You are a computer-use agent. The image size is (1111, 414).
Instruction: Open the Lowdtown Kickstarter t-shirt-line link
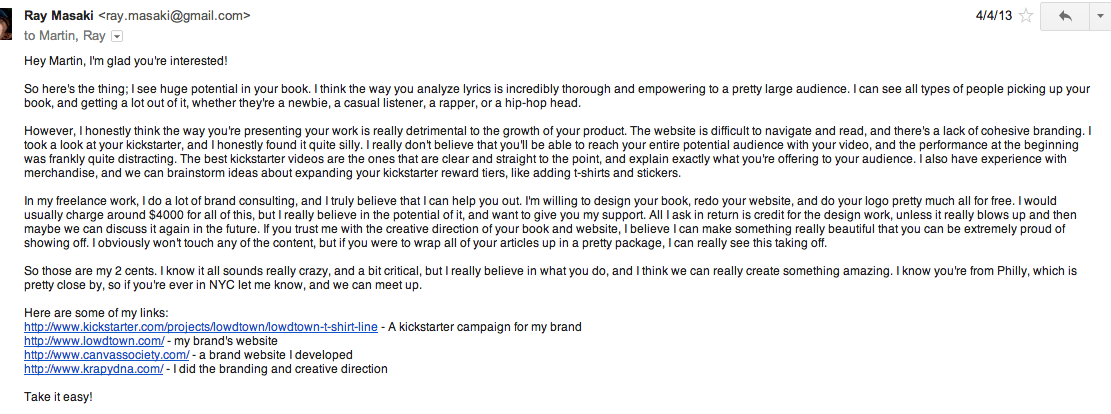[x=201, y=327]
